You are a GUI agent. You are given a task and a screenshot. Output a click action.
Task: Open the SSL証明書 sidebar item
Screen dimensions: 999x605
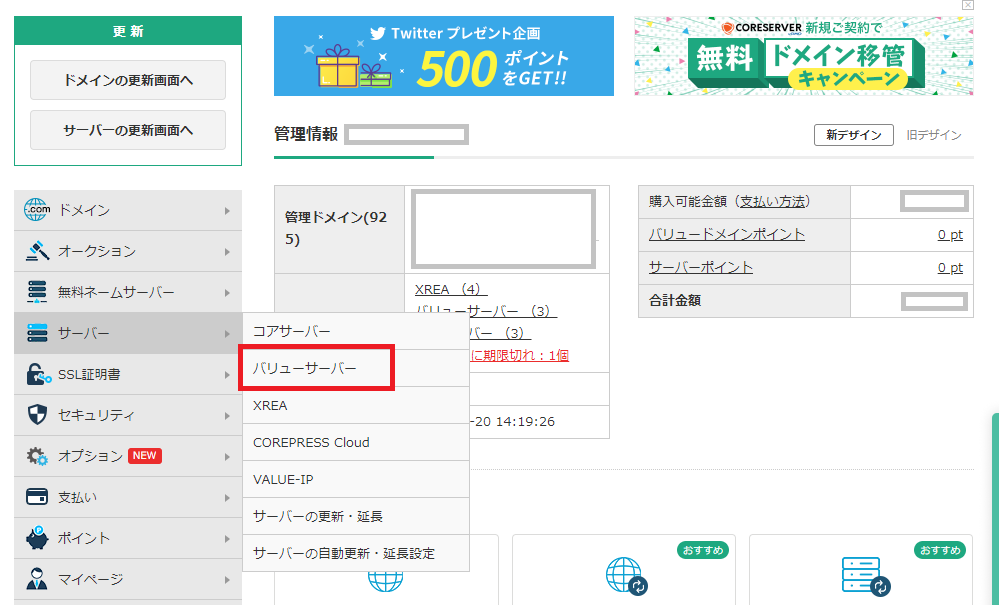click(128, 374)
